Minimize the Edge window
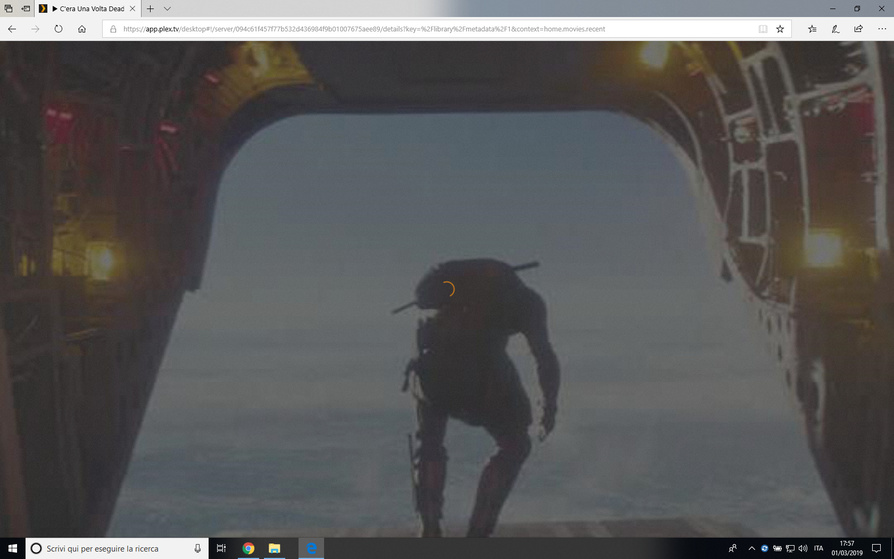This screenshot has width=894, height=559. (x=832, y=9)
